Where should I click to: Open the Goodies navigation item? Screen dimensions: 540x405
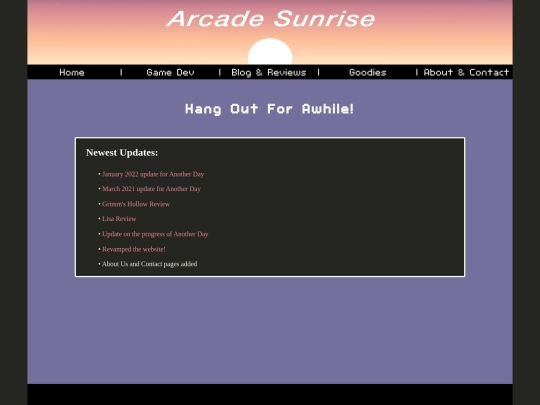(x=367, y=72)
